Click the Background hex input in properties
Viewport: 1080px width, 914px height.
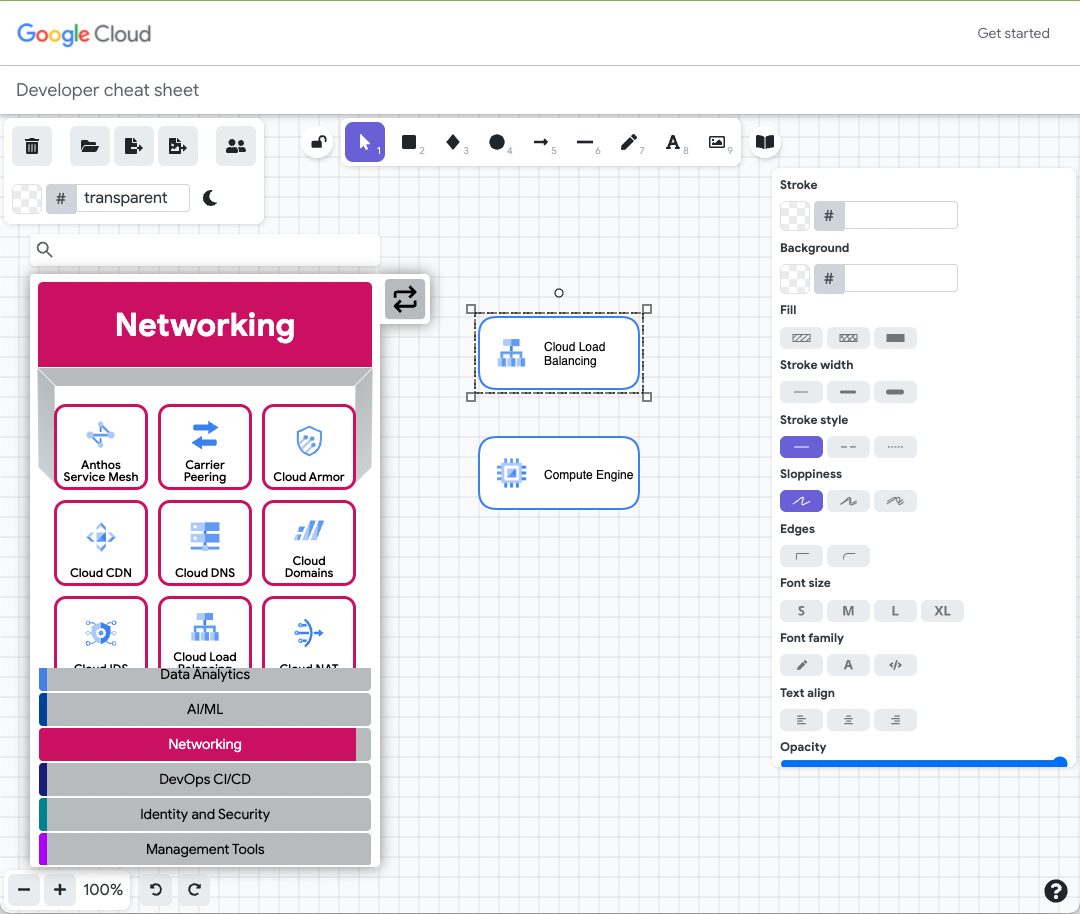[900, 279]
